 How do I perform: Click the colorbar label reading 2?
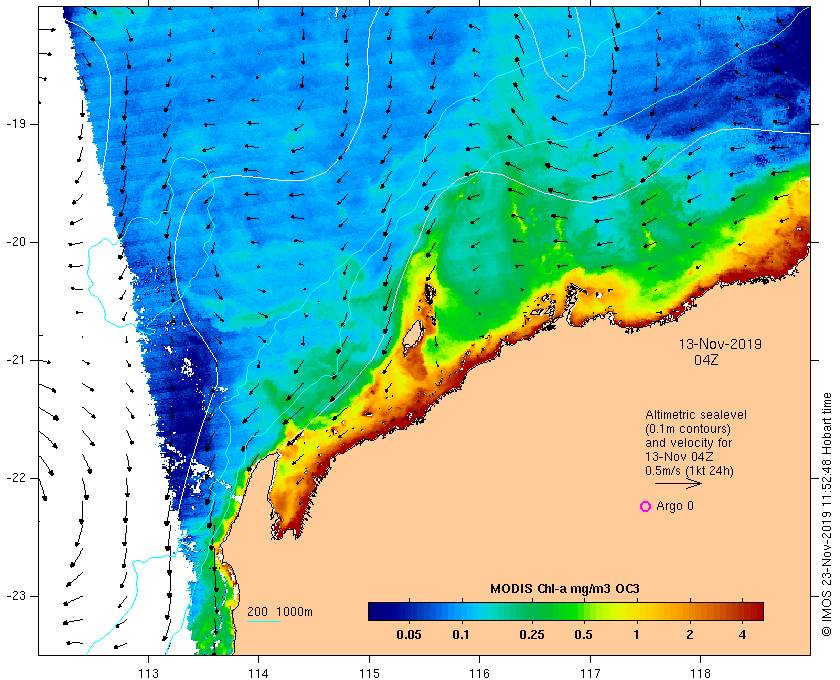[689, 635]
